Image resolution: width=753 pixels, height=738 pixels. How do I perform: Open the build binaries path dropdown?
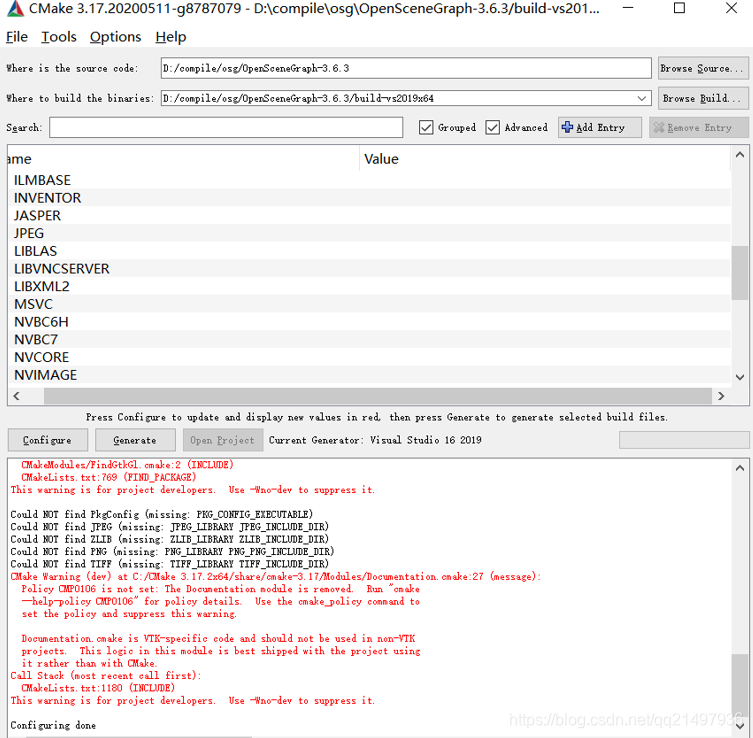642,98
